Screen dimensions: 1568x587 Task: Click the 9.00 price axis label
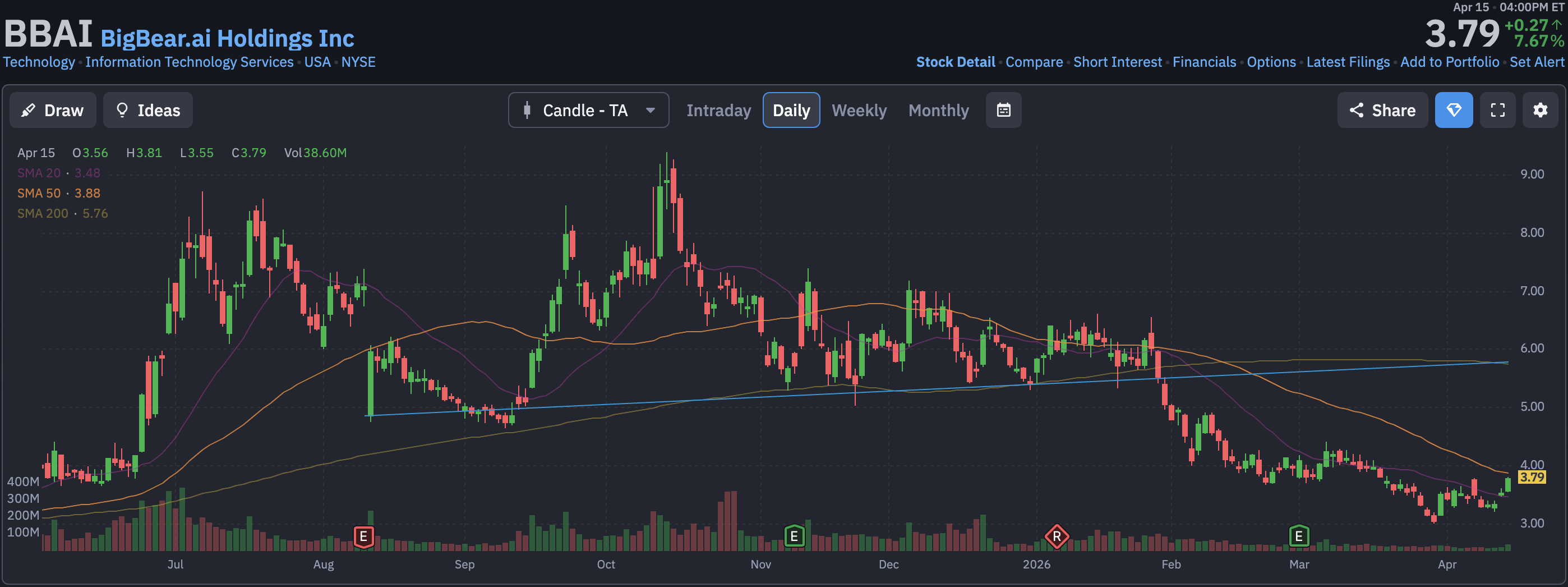[x=1532, y=174]
